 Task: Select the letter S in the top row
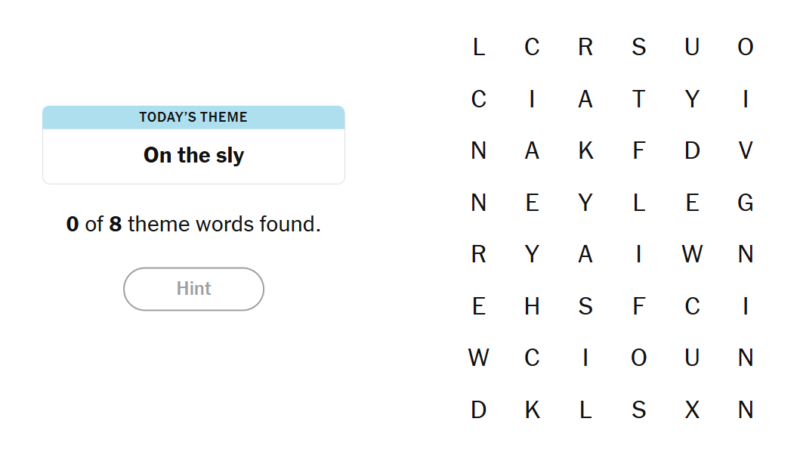point(639,47)
